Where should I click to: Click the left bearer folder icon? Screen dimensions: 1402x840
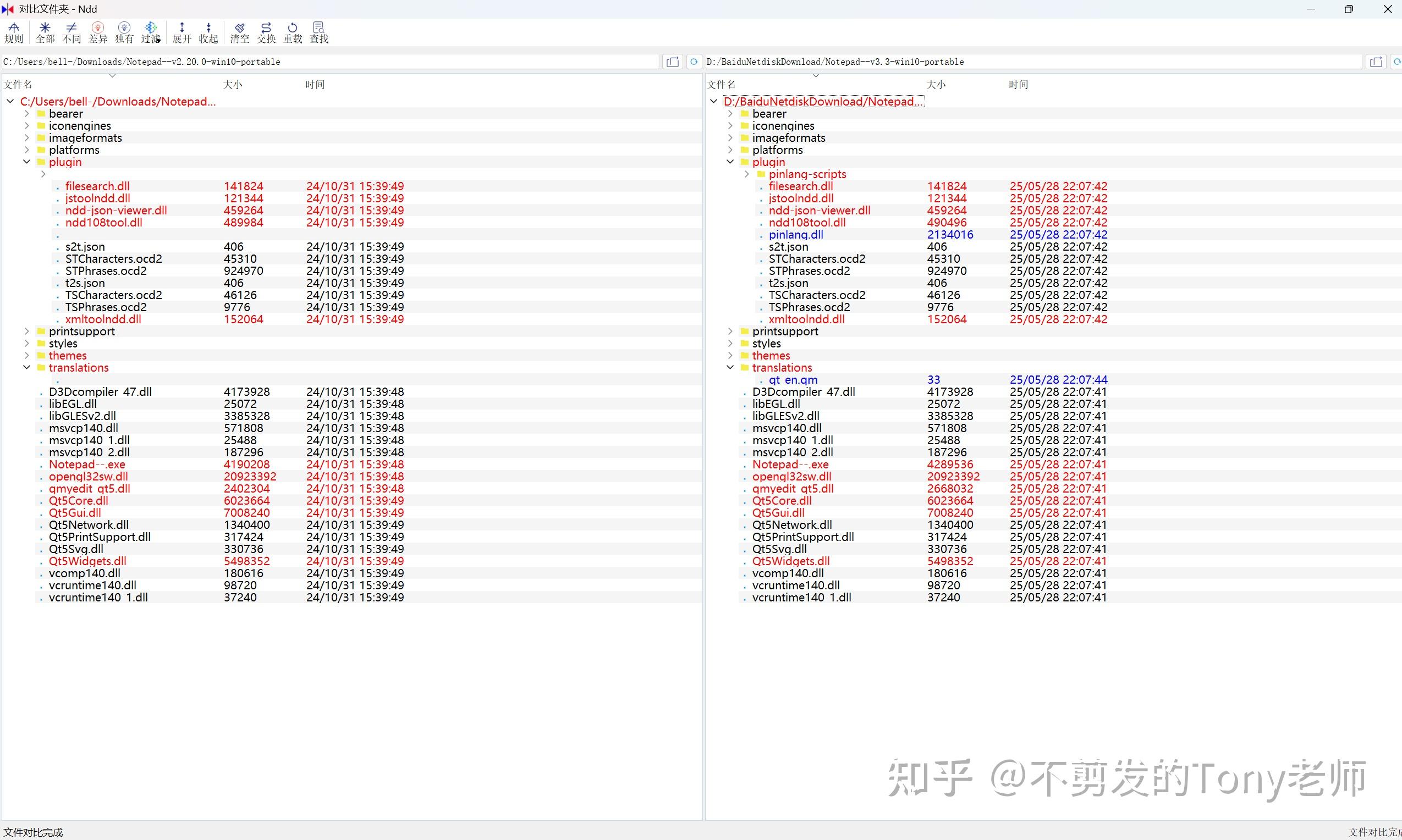click(41, 114)
